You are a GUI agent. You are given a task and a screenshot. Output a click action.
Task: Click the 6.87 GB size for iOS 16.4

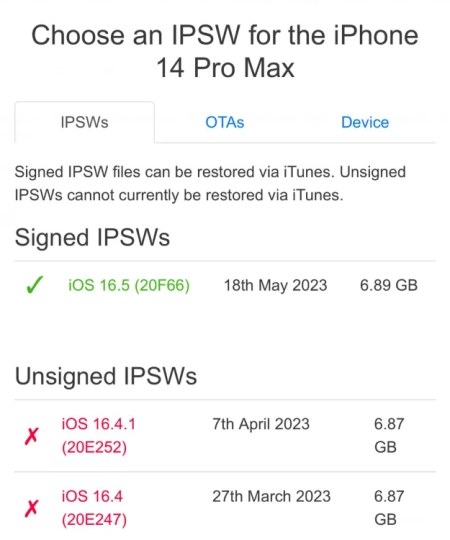[389, 508]
